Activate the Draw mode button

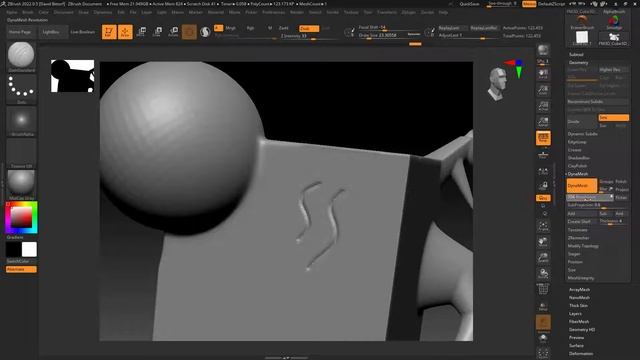coord(125,32)
